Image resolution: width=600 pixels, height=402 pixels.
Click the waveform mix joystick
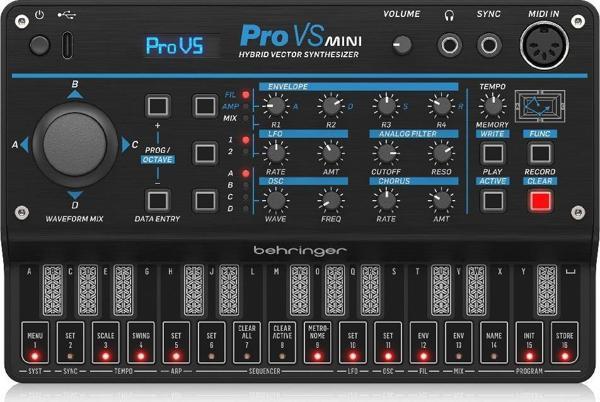[x=75, y=144]
